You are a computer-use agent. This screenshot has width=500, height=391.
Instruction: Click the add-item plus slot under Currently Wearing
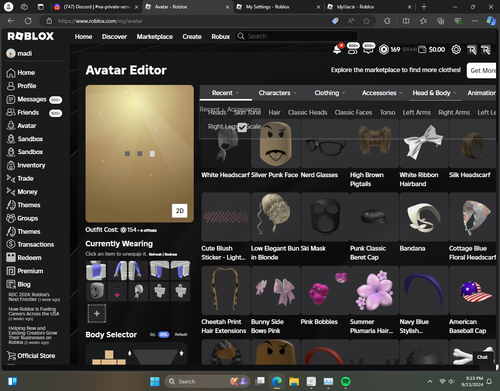pos(97,313)
